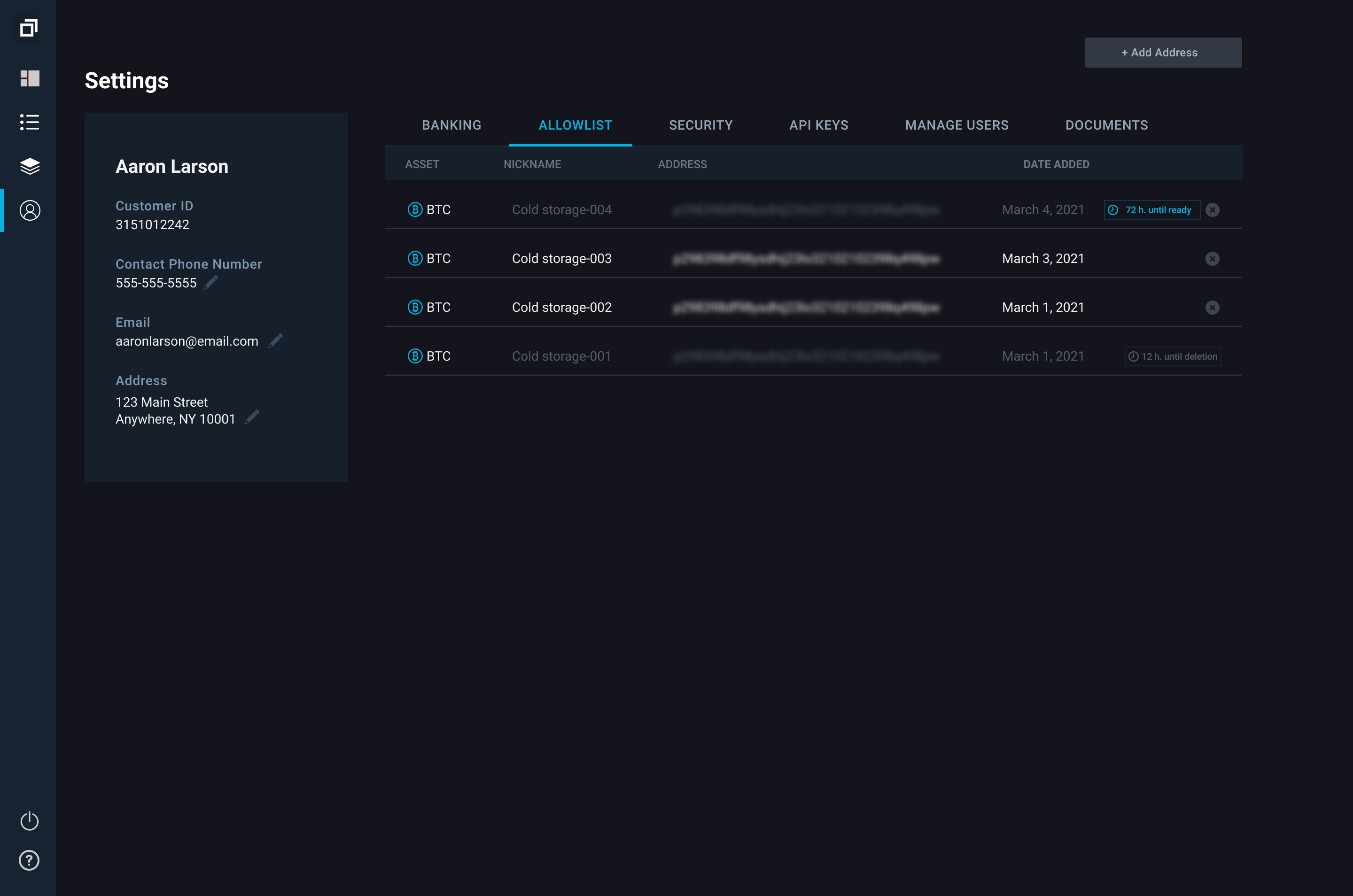Screen dimensions: 1353x896
Task: Click the Add Address button
Action: coord(1163,53)
